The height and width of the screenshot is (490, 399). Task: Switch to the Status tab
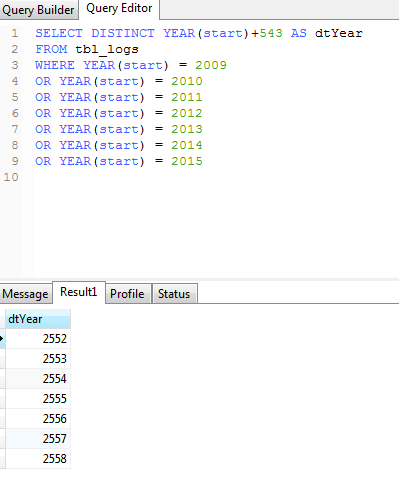(x=174, y=294)
